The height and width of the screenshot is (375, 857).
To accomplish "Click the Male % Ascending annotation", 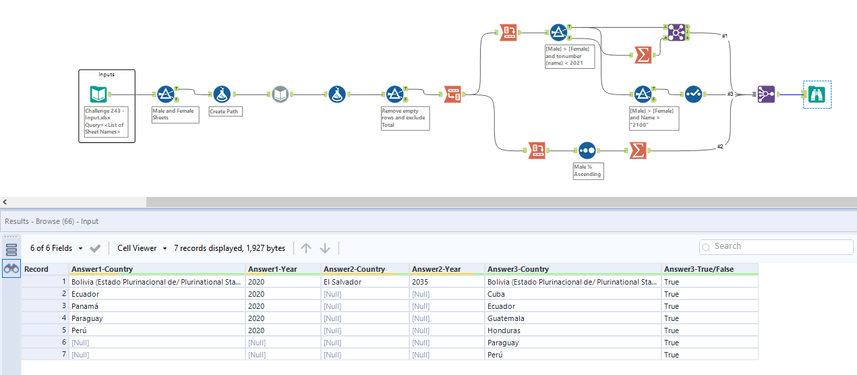I will [588, 170].
